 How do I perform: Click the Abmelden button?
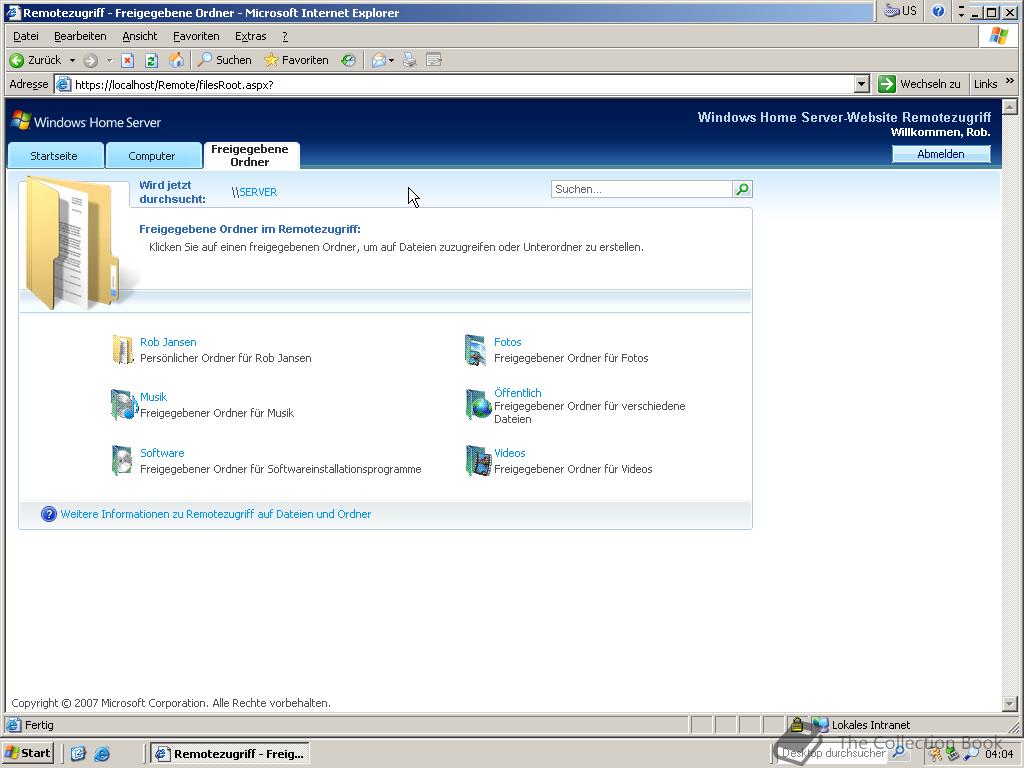[x=941, y=154]
